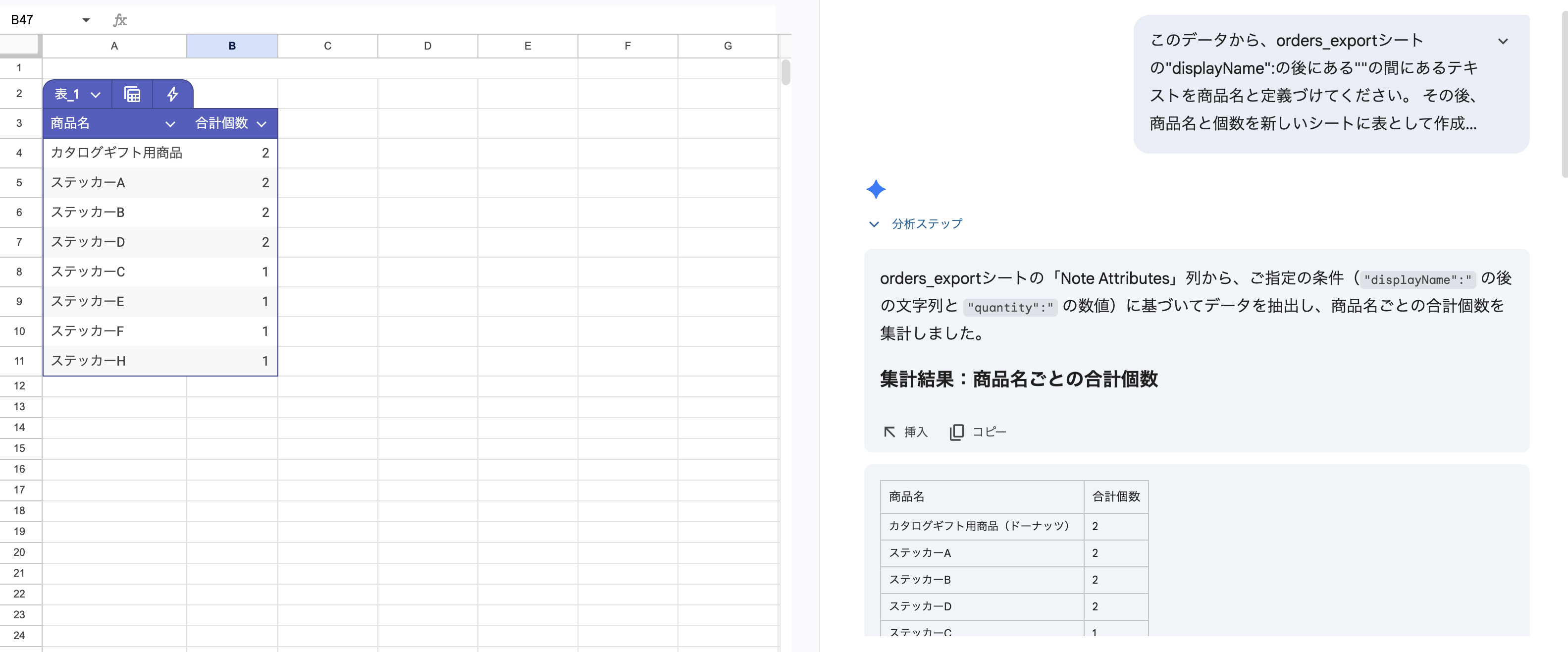
Task: Click the lightning bolt actions icon
Action: (x=173, y=94)
